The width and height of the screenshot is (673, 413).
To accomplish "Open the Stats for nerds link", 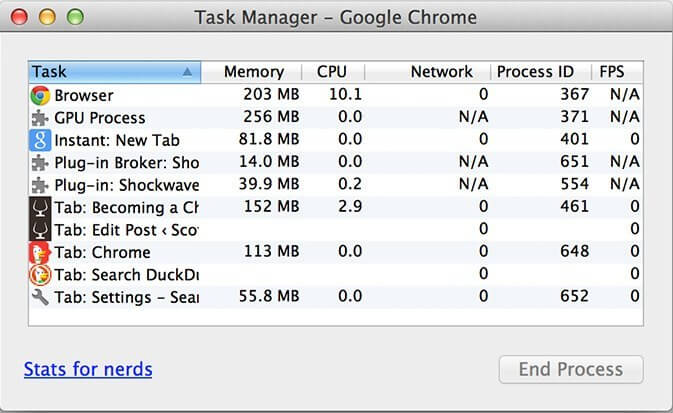I will tap(88, 369).
